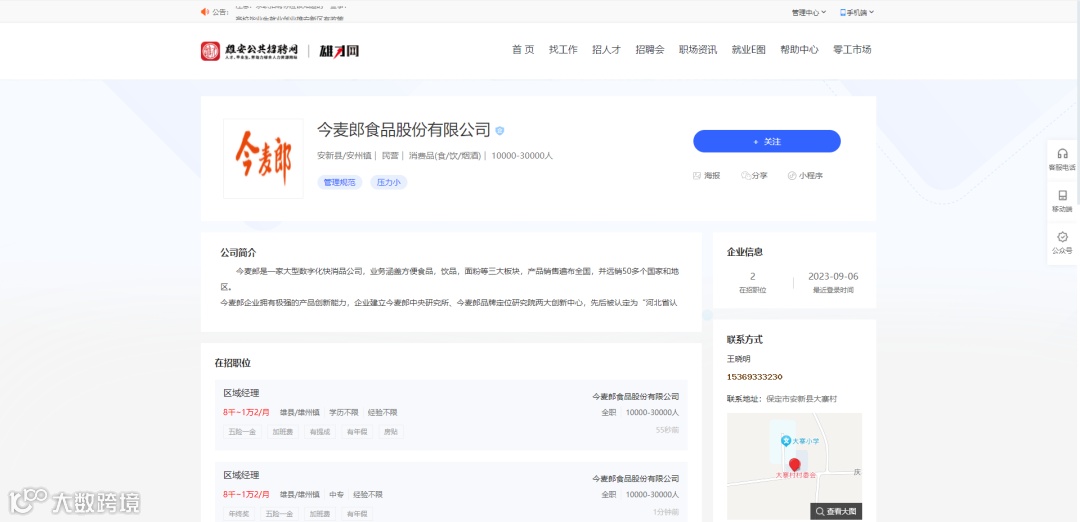Click the 公司简介 description text
The width and height of the screenshot is (1080, 522).
click(x=450, y=286)
